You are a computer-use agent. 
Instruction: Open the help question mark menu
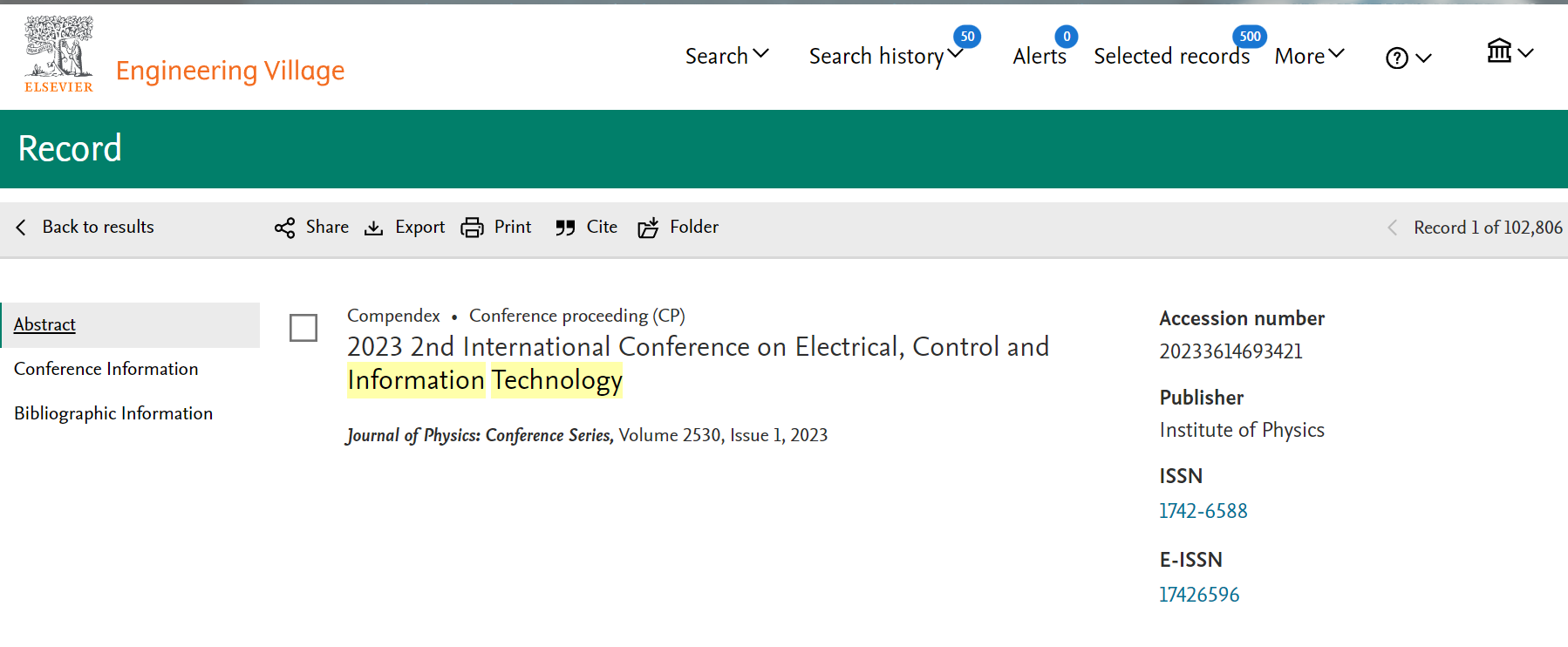pos(1397,58)
